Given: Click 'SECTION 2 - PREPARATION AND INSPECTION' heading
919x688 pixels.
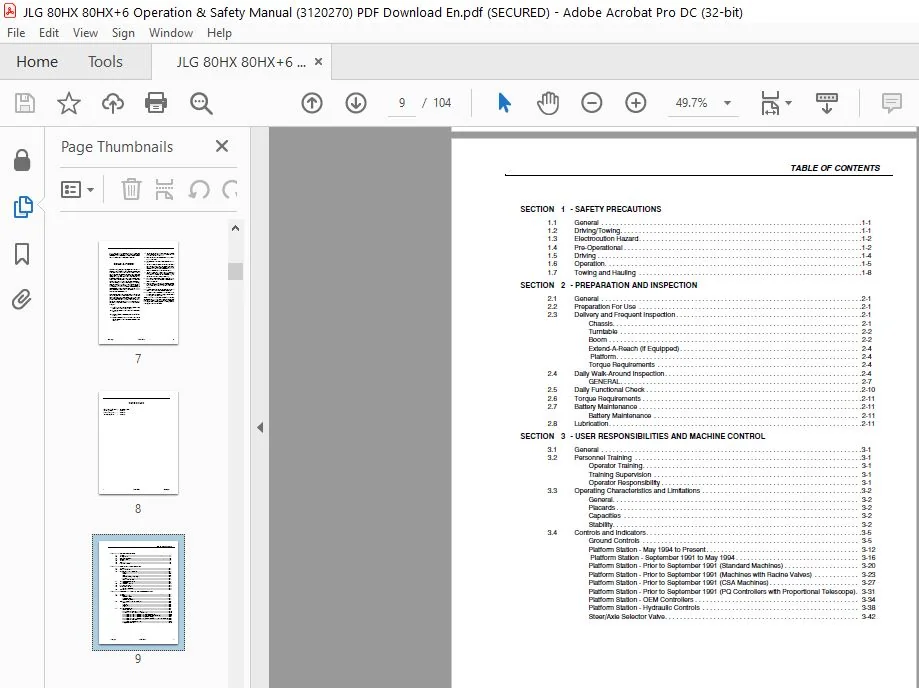Looking at the screenshot, I should point(608,285).
